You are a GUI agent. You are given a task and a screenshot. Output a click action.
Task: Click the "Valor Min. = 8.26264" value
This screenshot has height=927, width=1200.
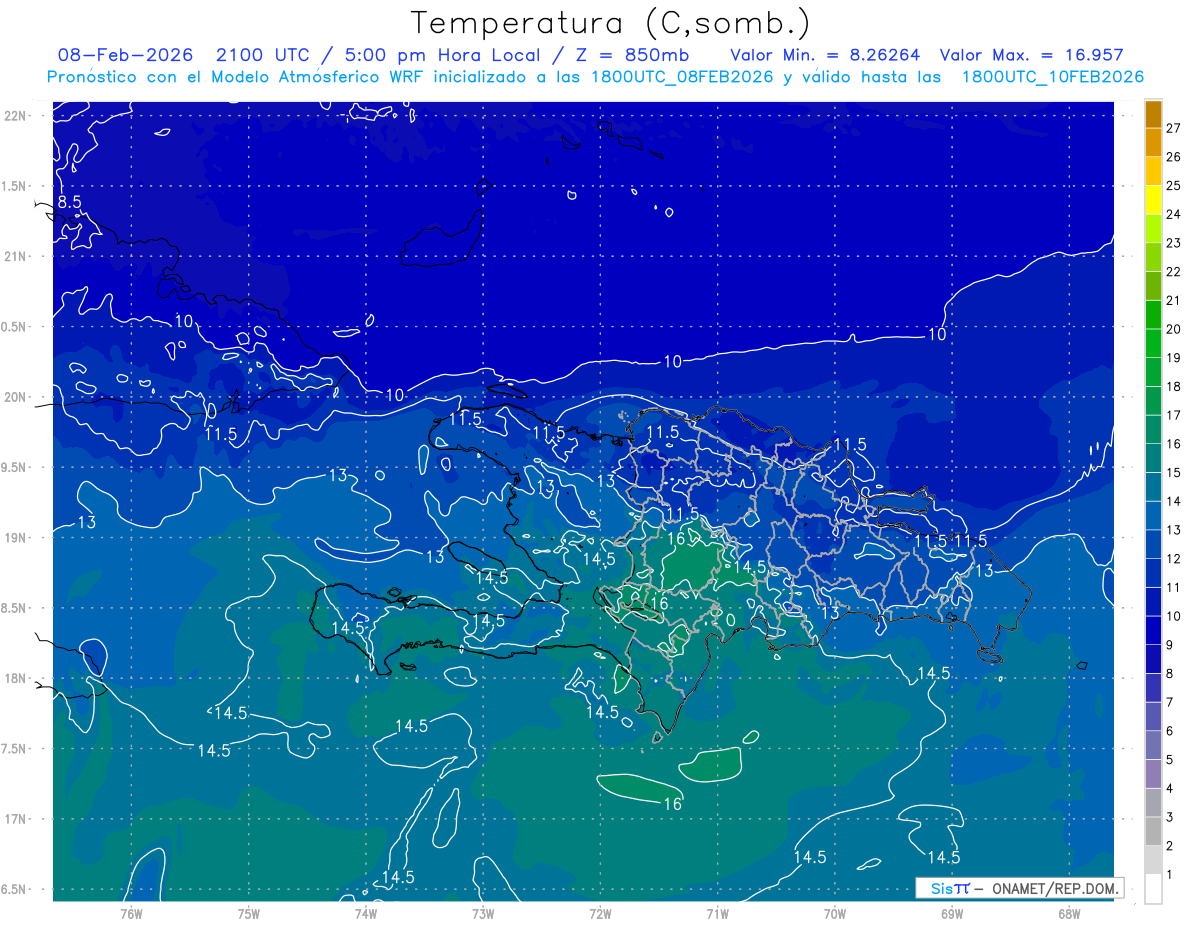point(825,55)
